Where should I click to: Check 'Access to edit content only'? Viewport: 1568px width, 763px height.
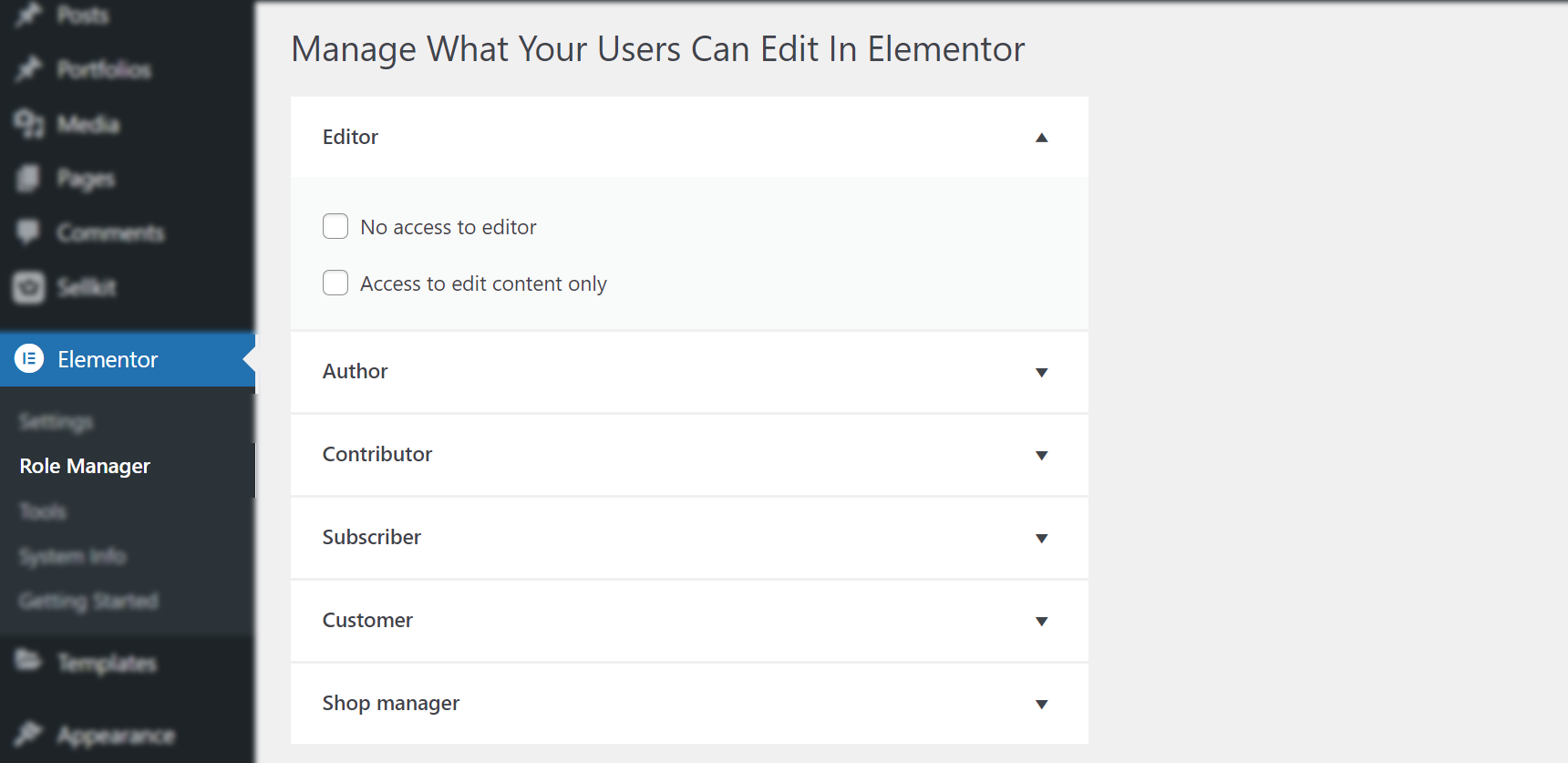click(x=335, y=283)
